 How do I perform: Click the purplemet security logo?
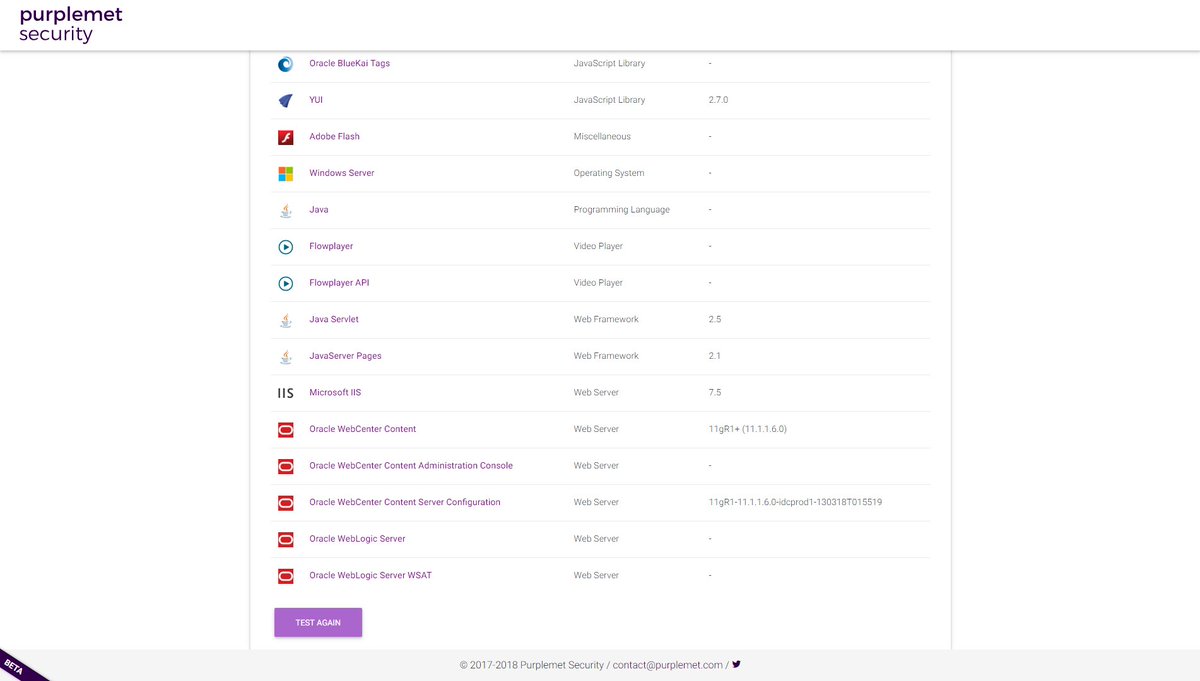click(71, 25)
